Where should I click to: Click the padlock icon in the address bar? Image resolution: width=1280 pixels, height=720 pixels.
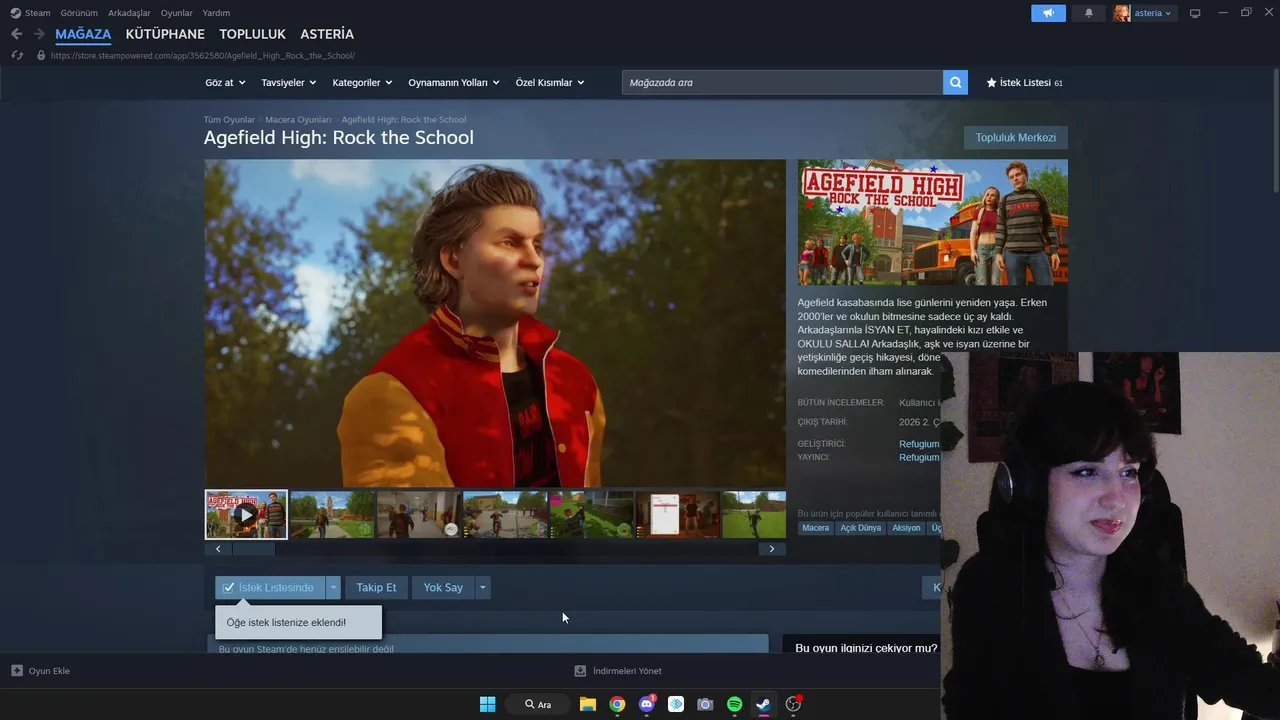(41, 55)
